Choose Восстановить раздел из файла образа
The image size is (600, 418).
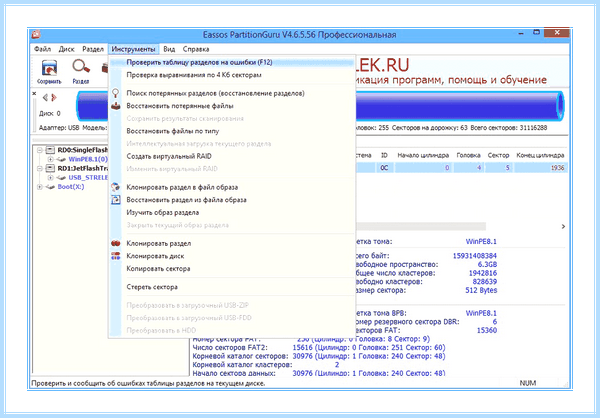(x=232, y=200)
